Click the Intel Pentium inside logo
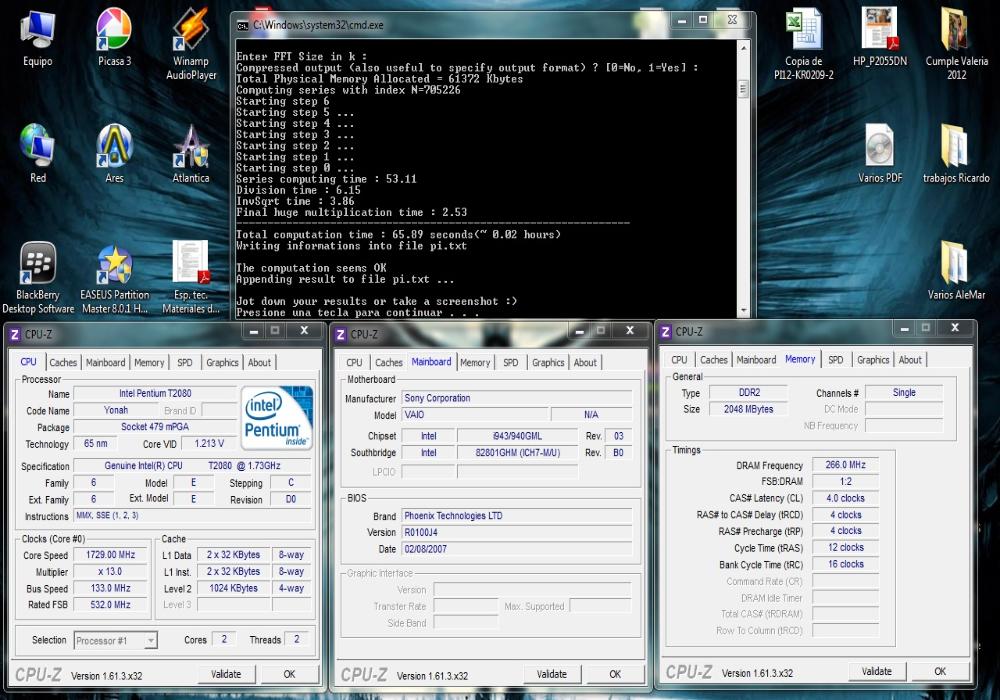The image size is (1000, 700). [277, 417]
